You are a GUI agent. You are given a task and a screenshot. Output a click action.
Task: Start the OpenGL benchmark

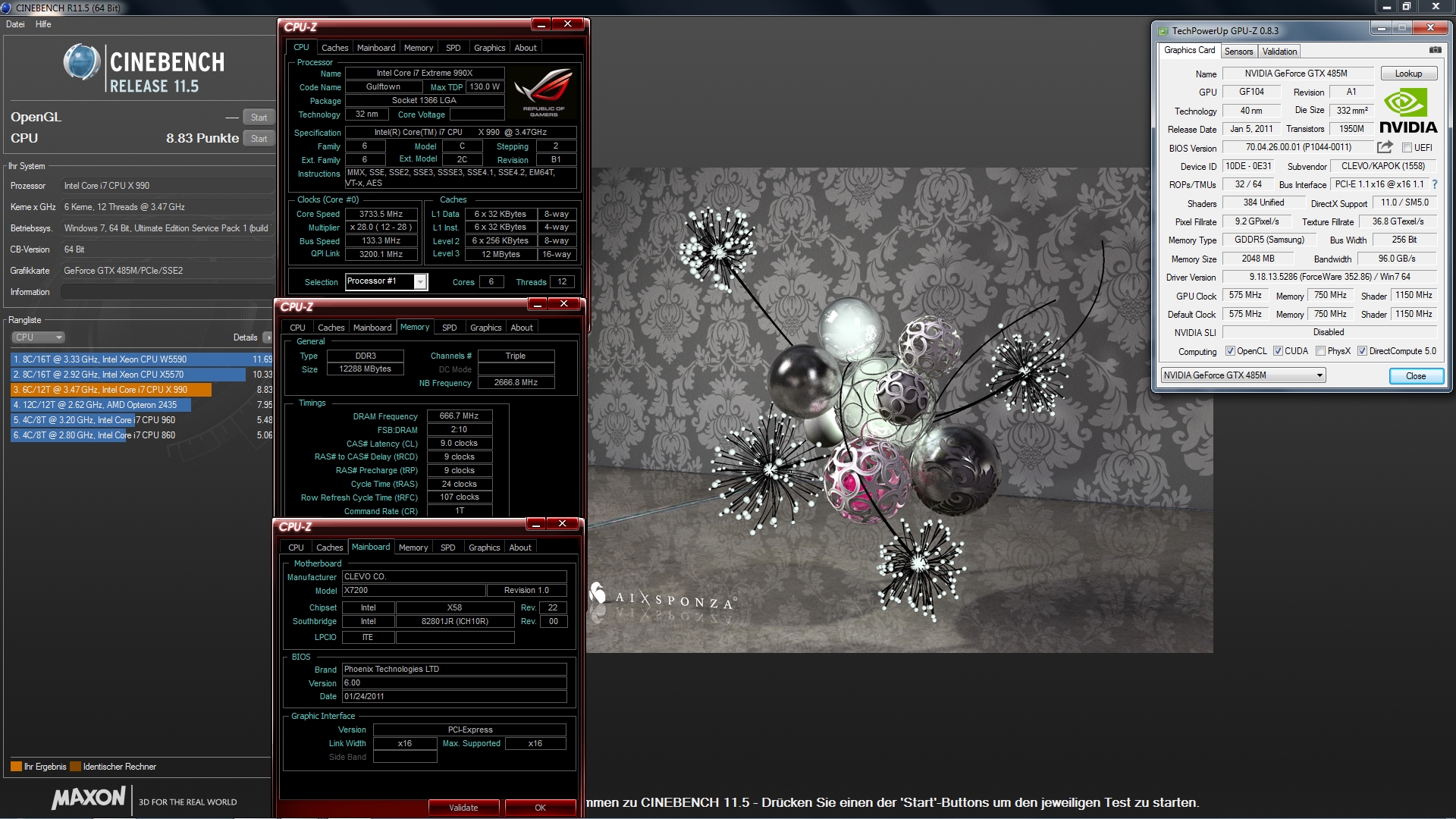(x=259, y=118)
